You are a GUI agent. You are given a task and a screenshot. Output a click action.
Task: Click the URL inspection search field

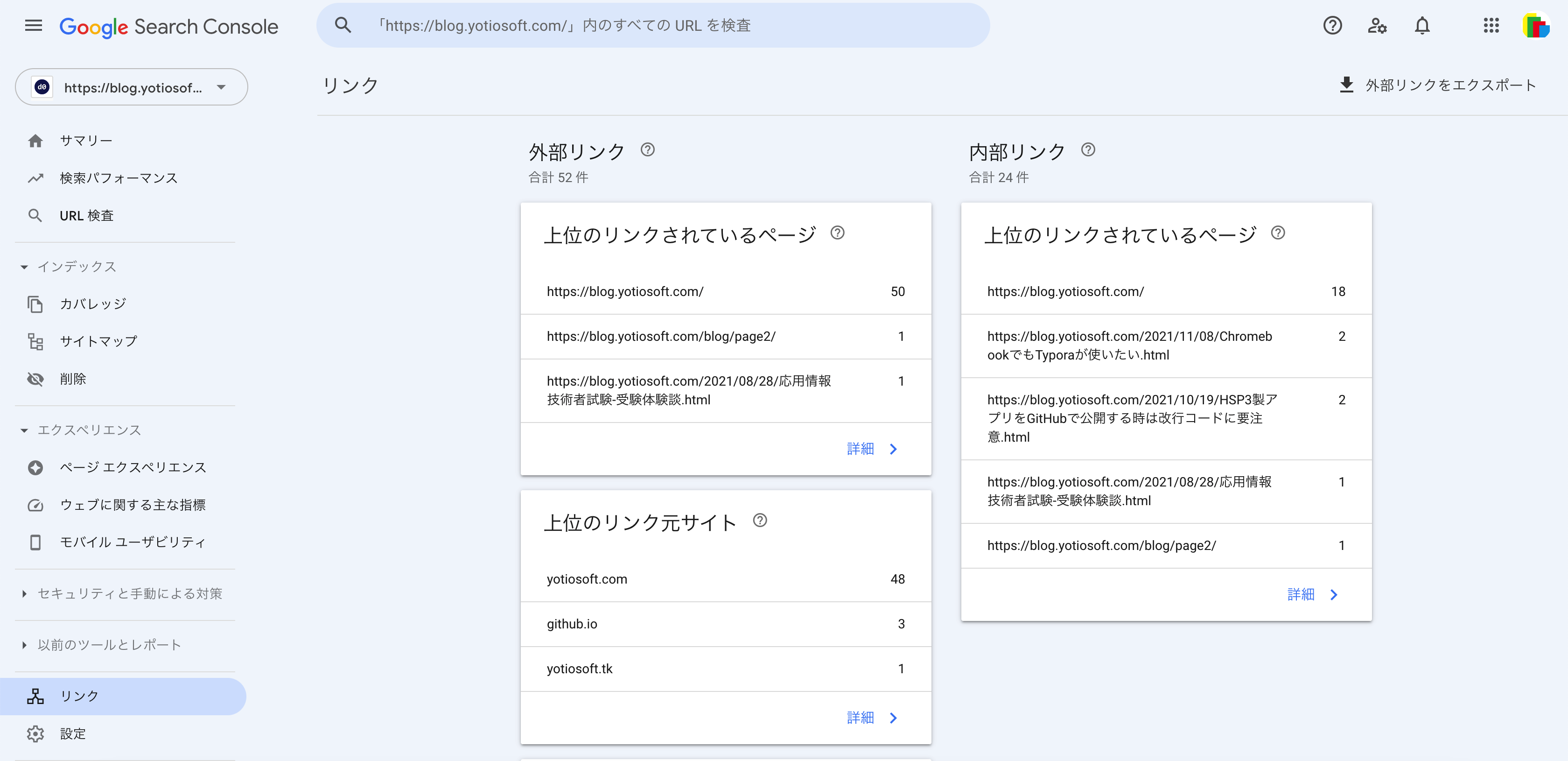(x=652, y=26)
